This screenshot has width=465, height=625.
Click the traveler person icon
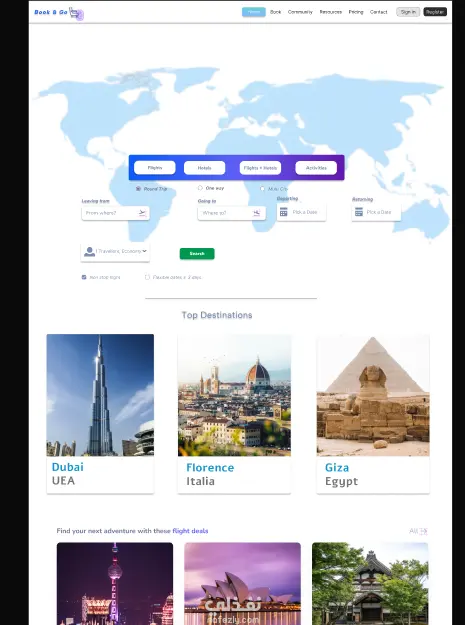89,252
